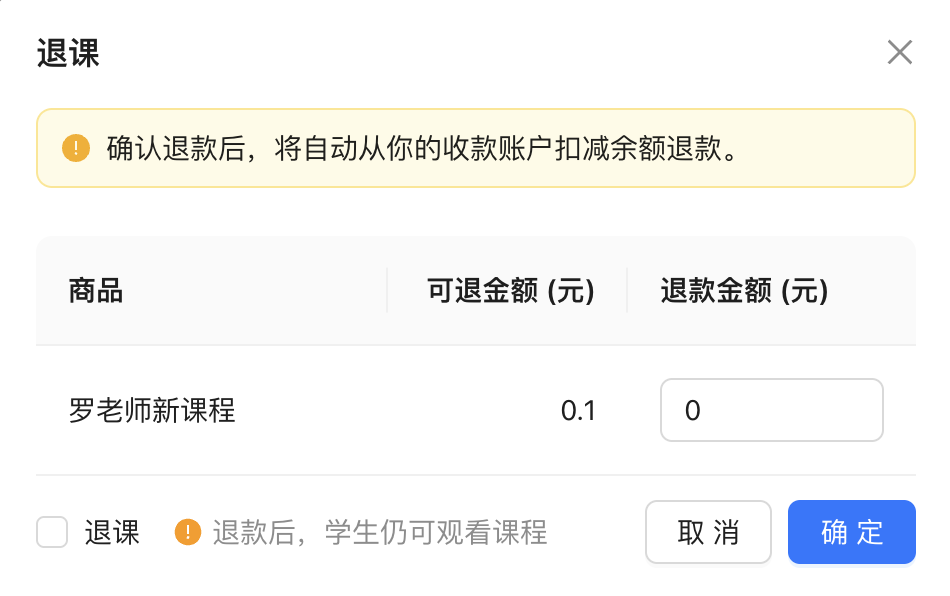Close the 退课 dialog with X icon
This screenshot has width=950, height=596.
click(900, 52)
